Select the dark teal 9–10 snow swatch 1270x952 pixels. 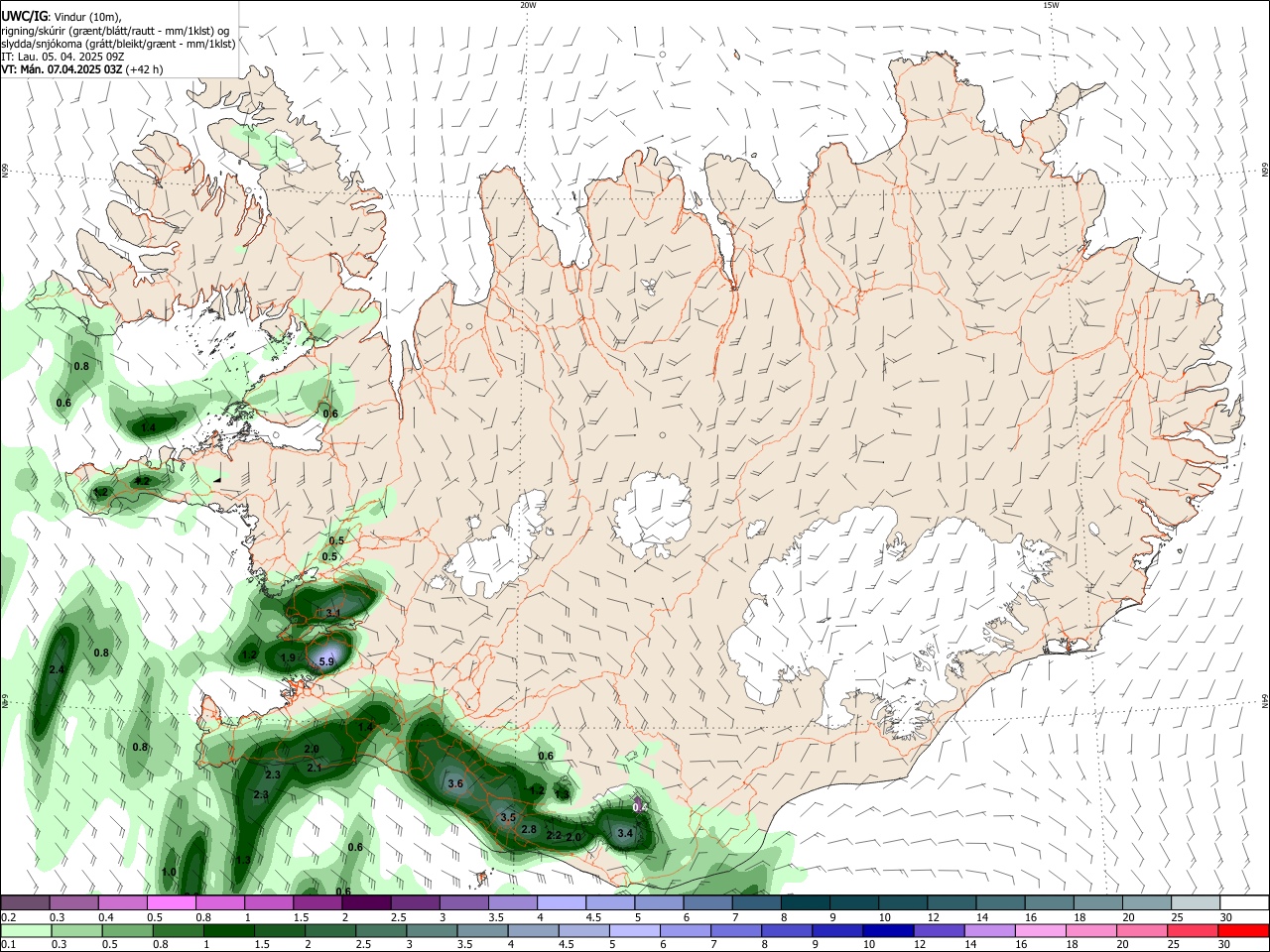(854, 903)
